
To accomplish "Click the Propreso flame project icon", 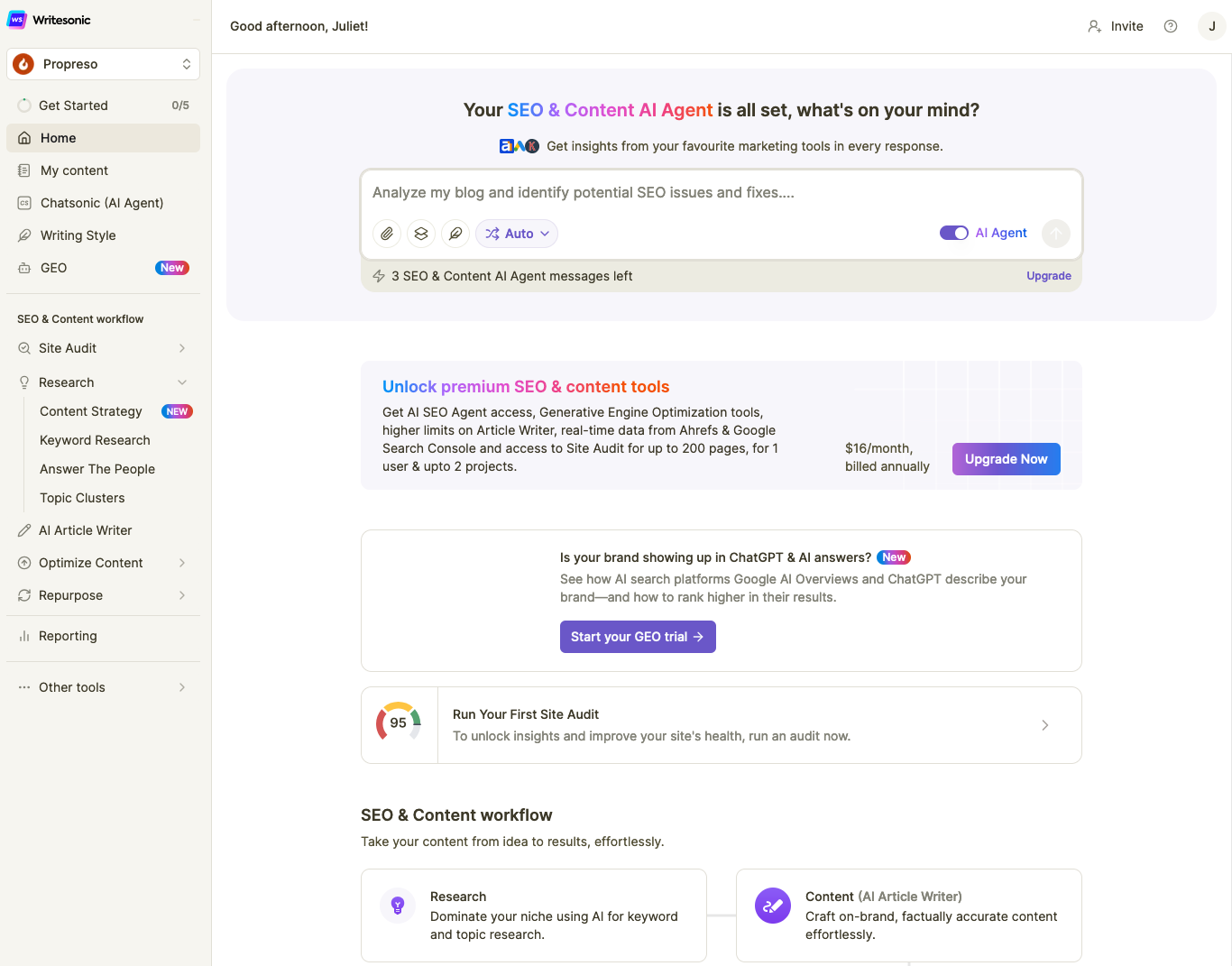I will [23, 64].
